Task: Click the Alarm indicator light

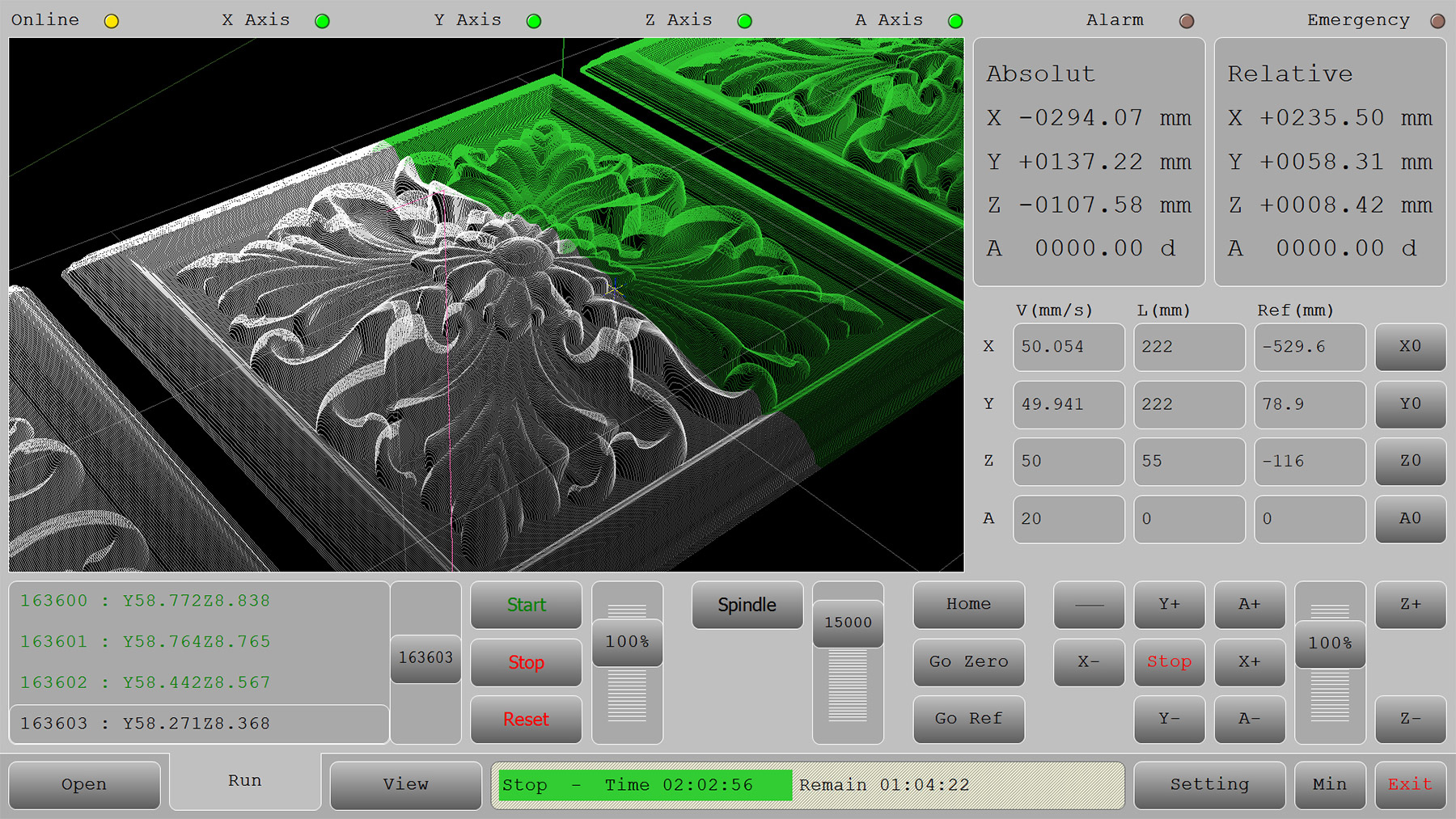Action: (1187, 21)
